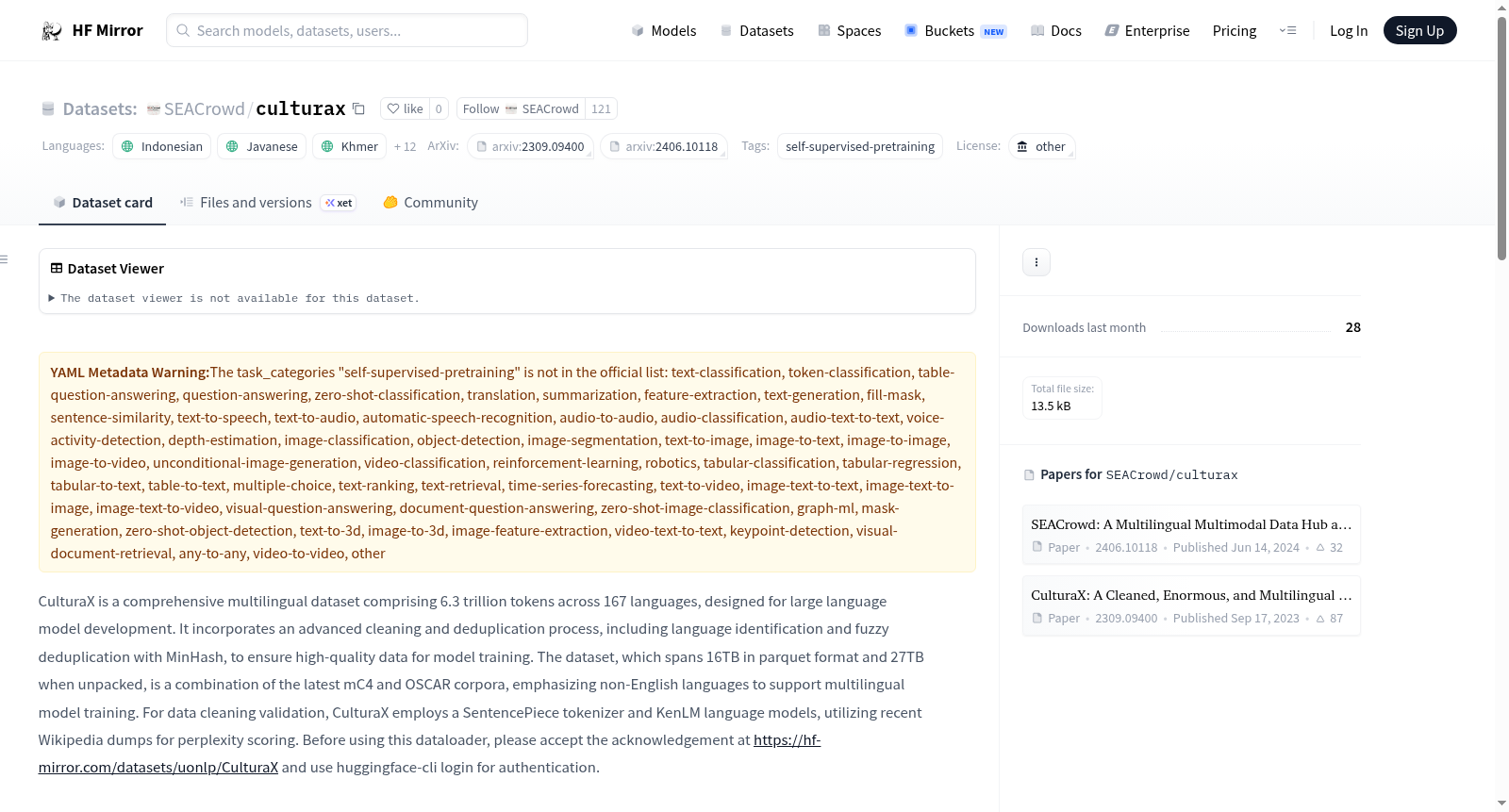Click the SEACrowd organization avatar icon
This screenshot has height=812, width=1509.
pos(154,109)
